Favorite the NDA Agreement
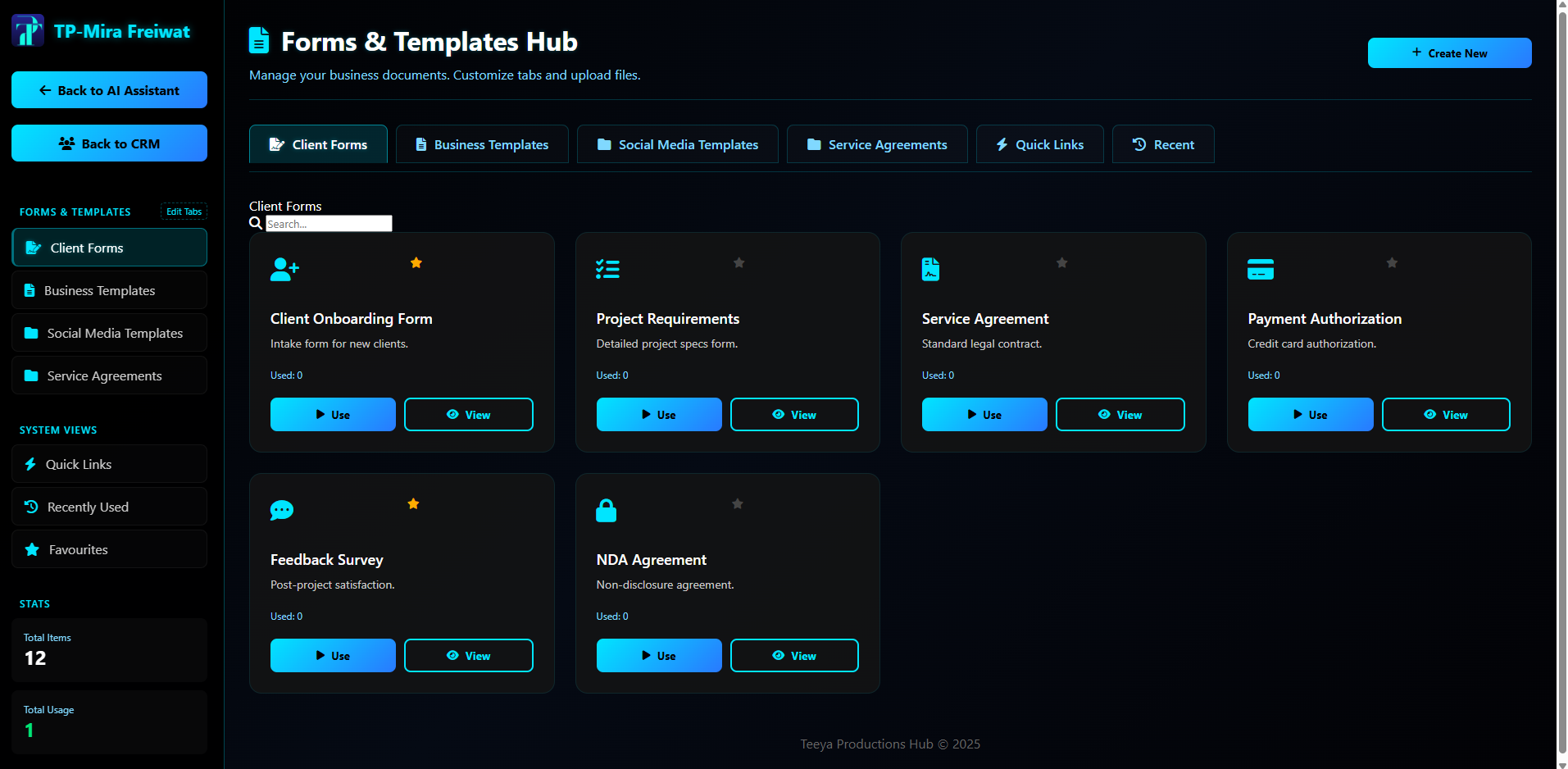This screenshot has height=769, width=1568. click(737, 503)
